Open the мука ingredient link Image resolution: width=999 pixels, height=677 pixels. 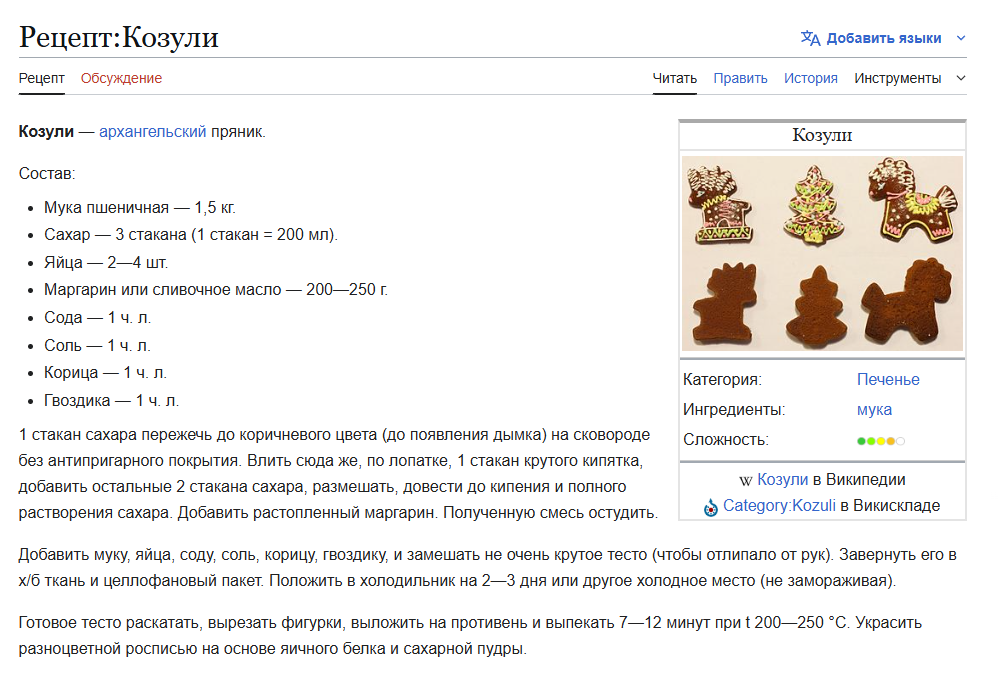[x=874, y=410]
